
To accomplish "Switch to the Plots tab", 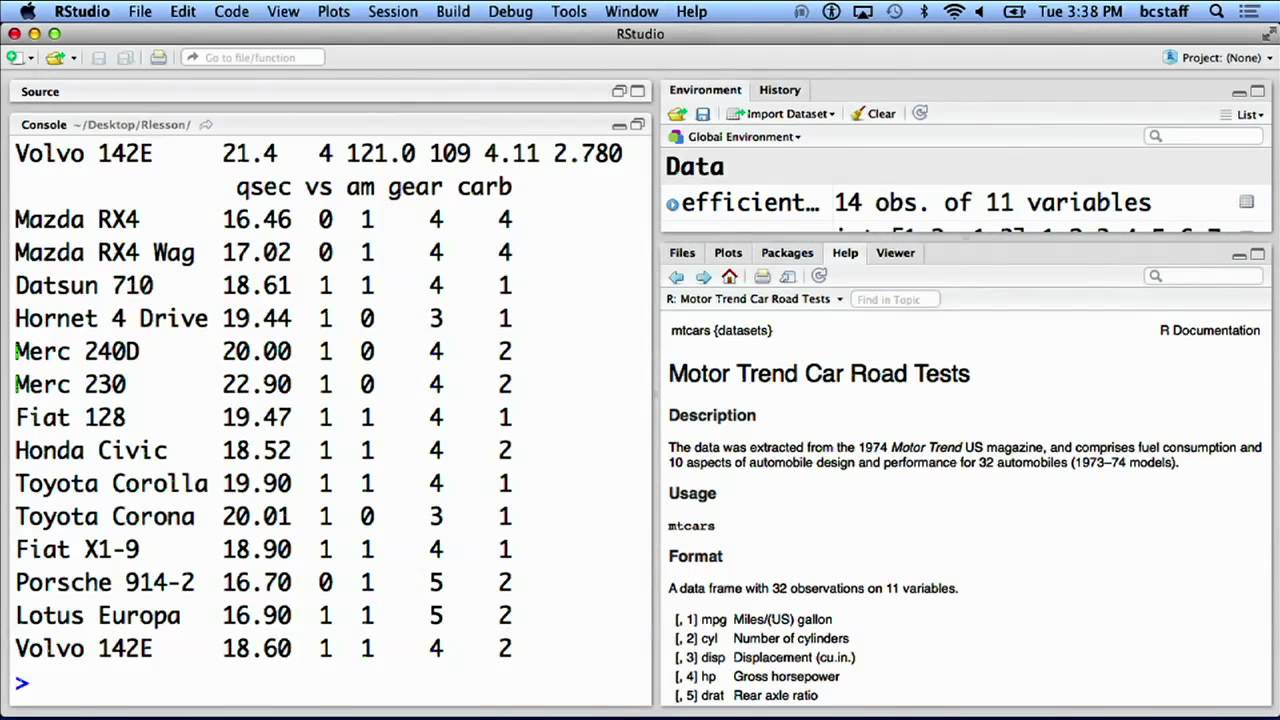I will pyautogui.click(x=728, y=253).
